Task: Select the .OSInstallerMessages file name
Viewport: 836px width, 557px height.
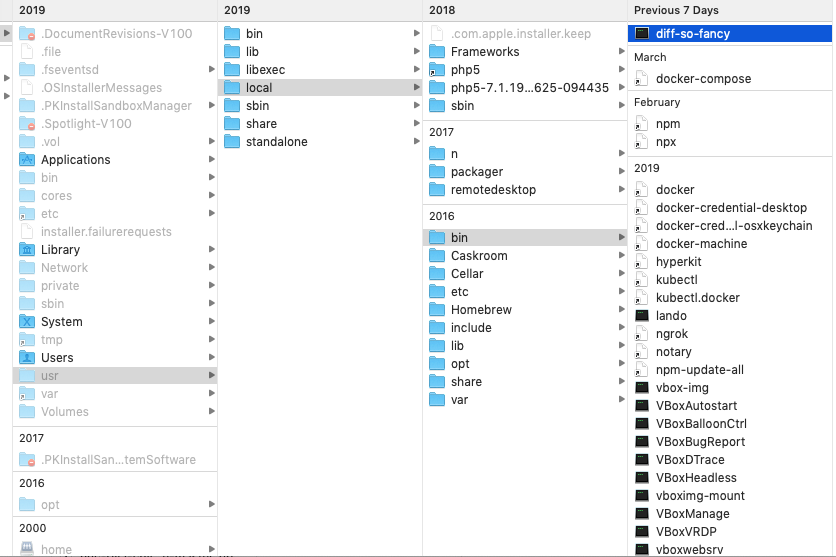Action: [101, 88]
